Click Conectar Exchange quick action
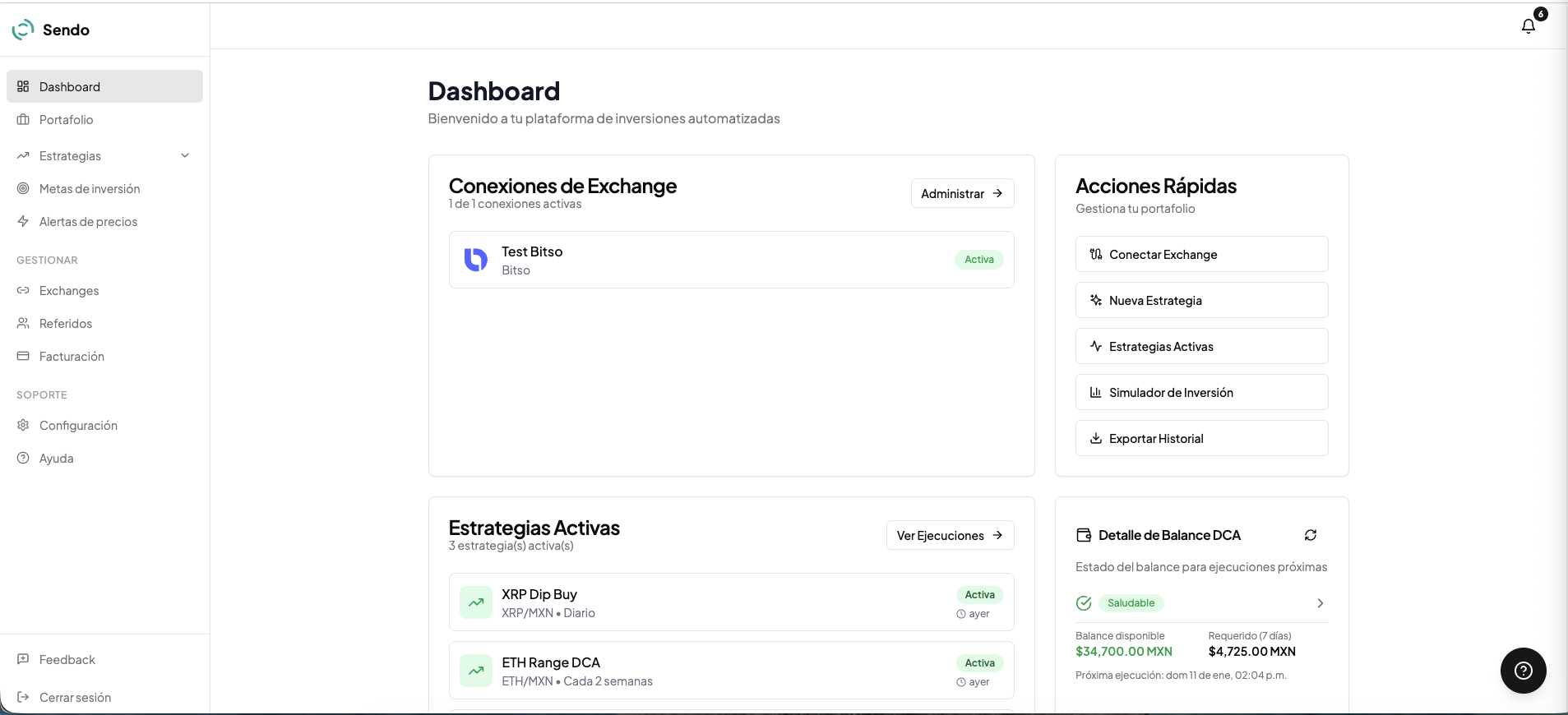 pos(1201,254)
